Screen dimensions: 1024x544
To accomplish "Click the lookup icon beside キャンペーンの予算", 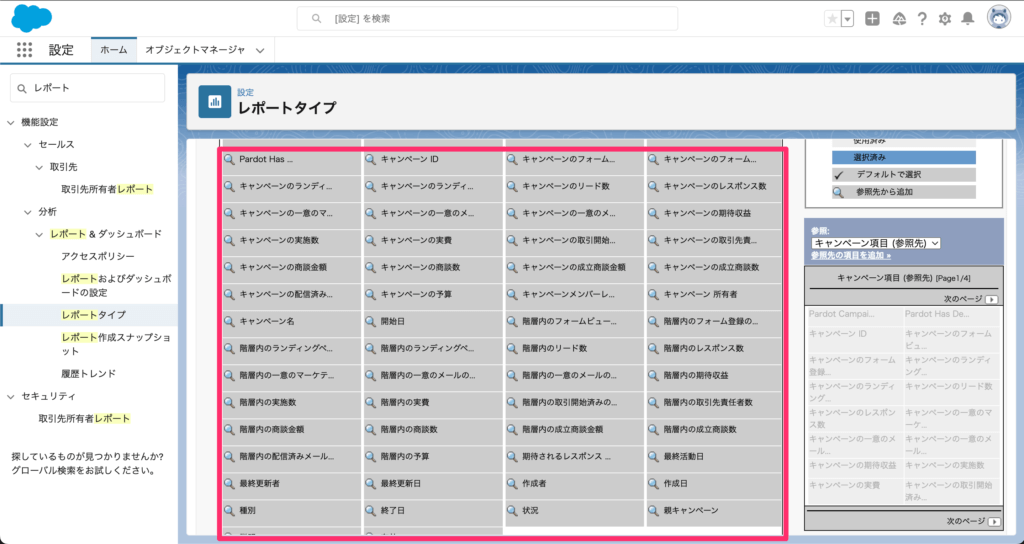I will (370, 295).
